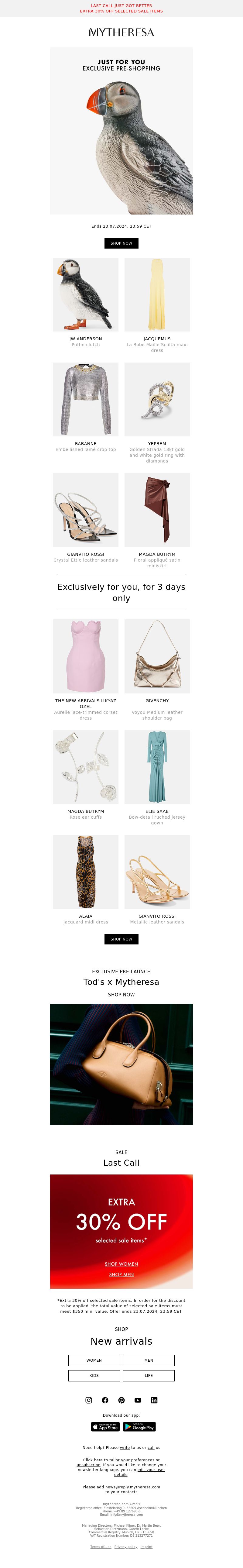Screen dimensions: 243x1568
Task: Open the YouTube social icon
Action: [138, 1400]
